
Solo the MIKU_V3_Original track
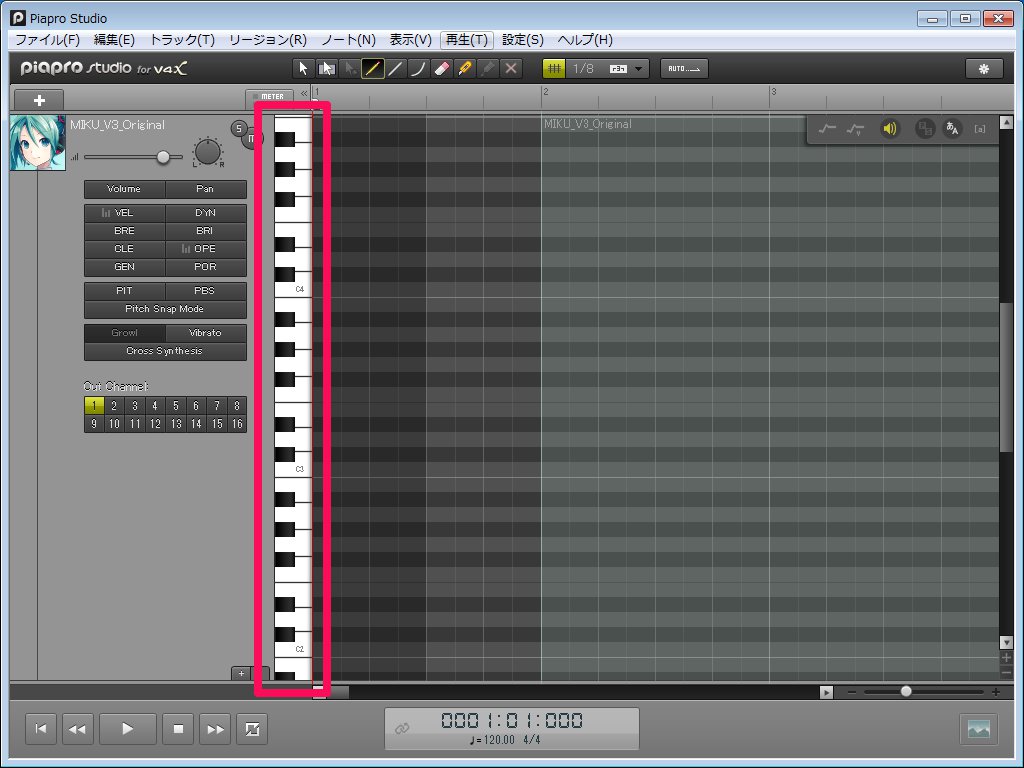click(x=239, y=128)
